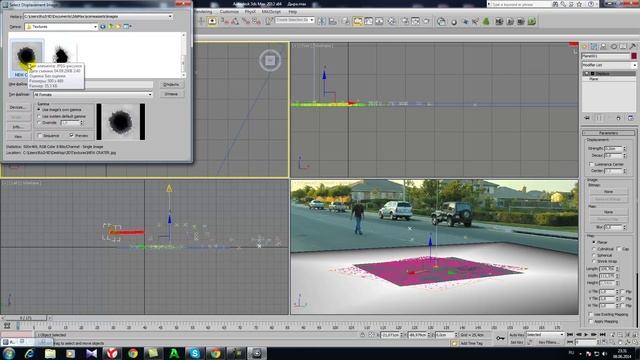Viewport: 640px width, 360px height.
Task: Select the Shrink Wrap map radio button
Action: click(x=594, y=261)
